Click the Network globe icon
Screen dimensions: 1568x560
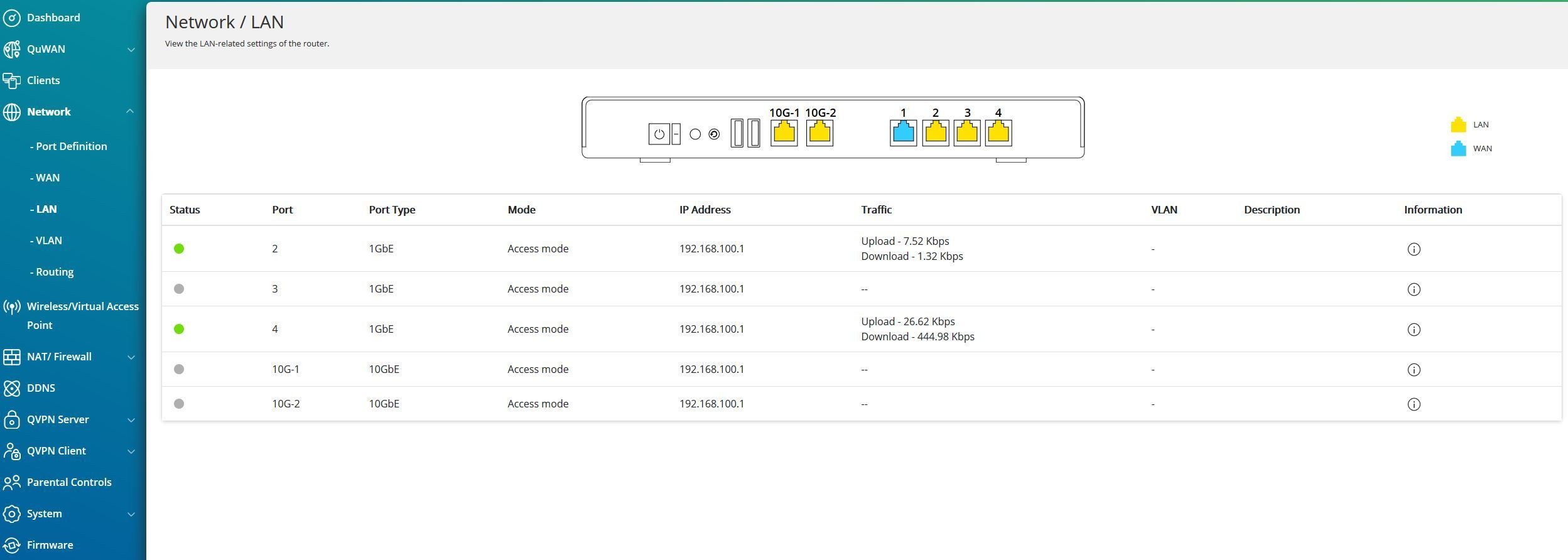click(x=11, y=112)
